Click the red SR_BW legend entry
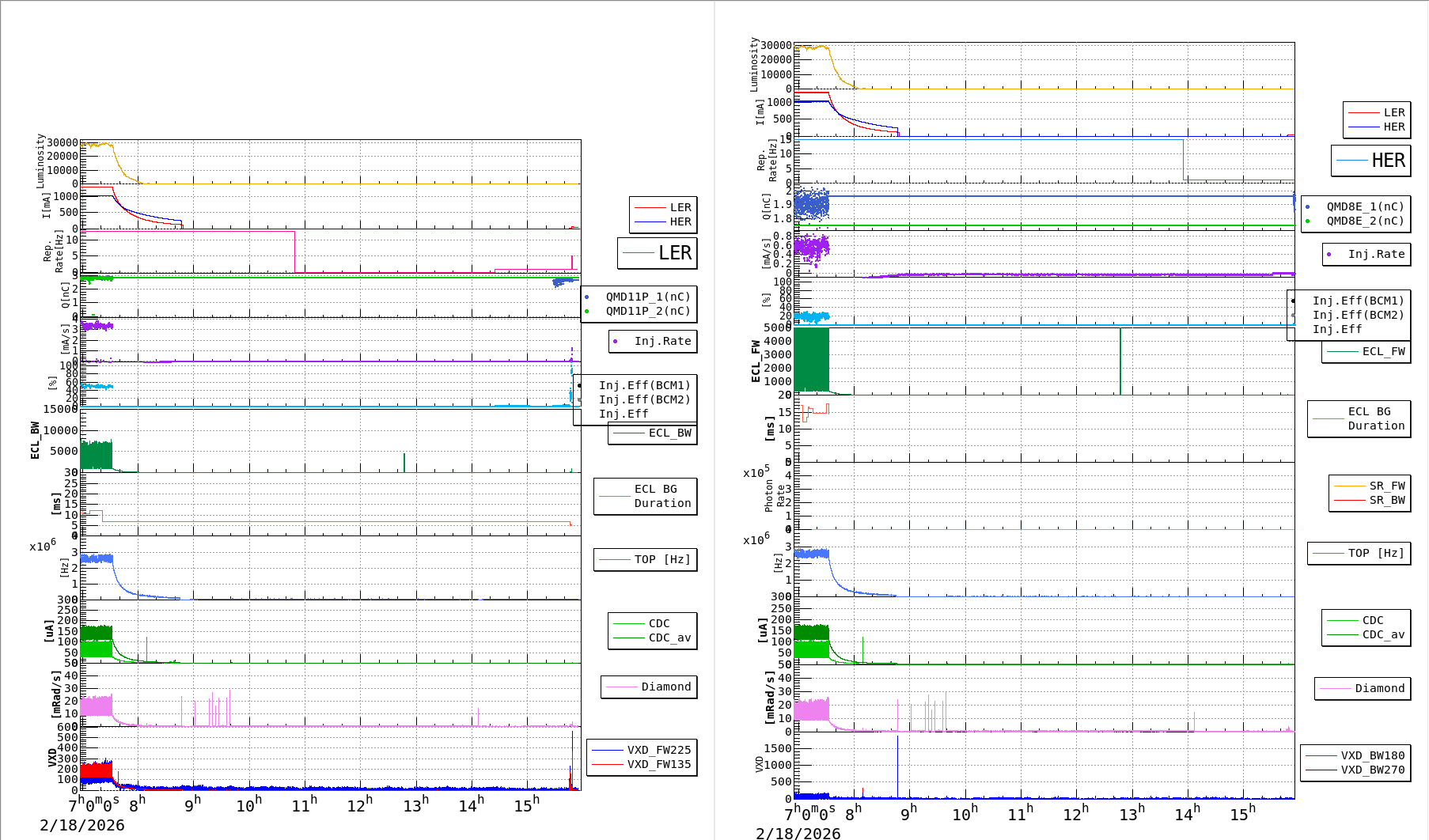 click(1370, 501)
